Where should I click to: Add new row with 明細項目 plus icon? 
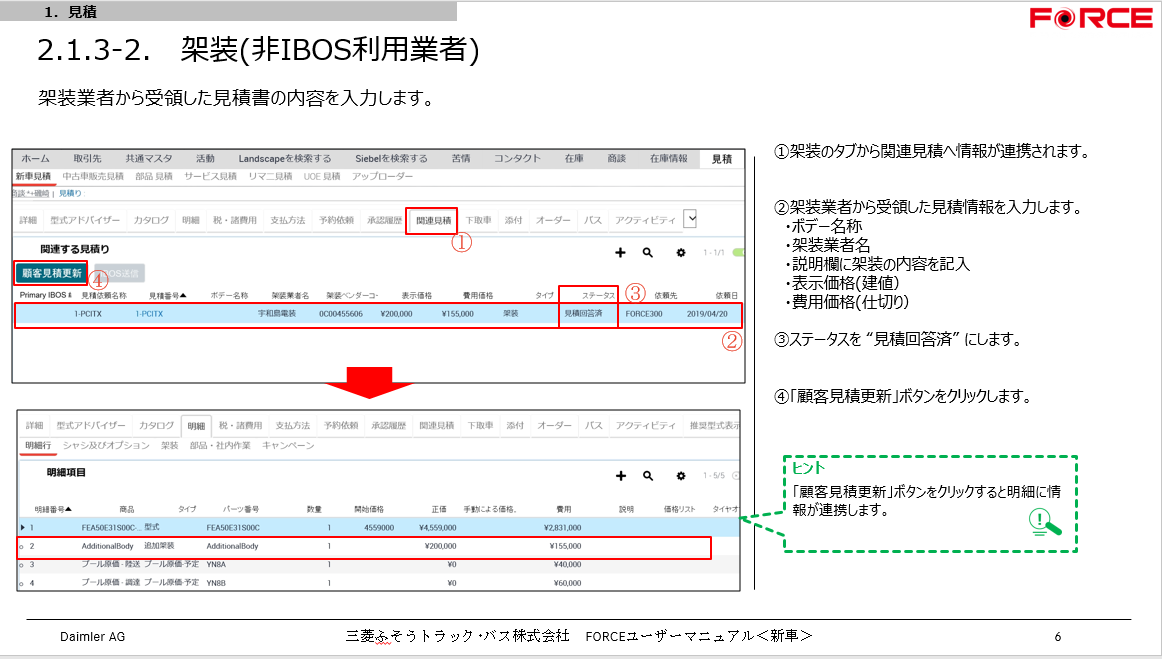pyautogui.click(x=620, y=476)
